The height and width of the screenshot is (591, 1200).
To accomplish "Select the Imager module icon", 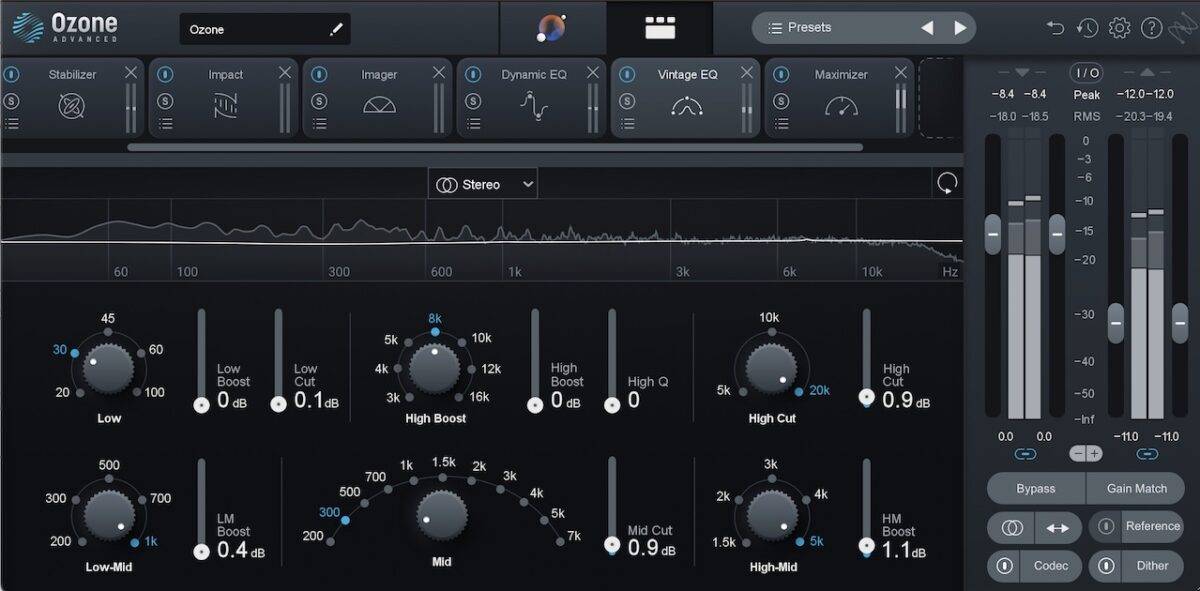I will 380,105.
